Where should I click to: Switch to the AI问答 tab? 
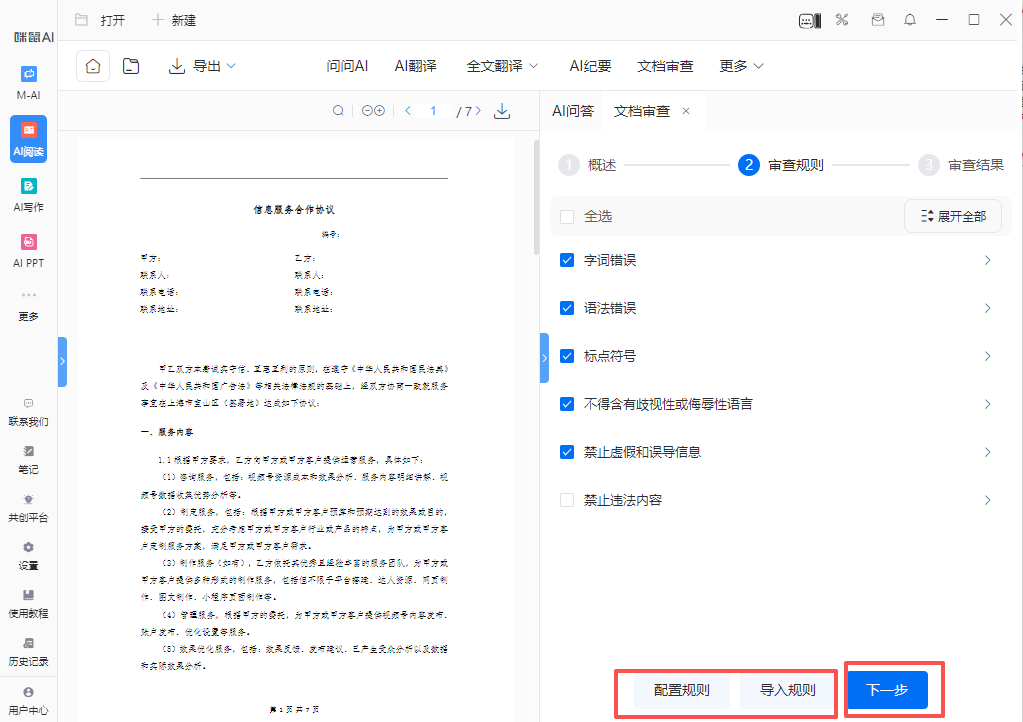[x=572, y=111]
